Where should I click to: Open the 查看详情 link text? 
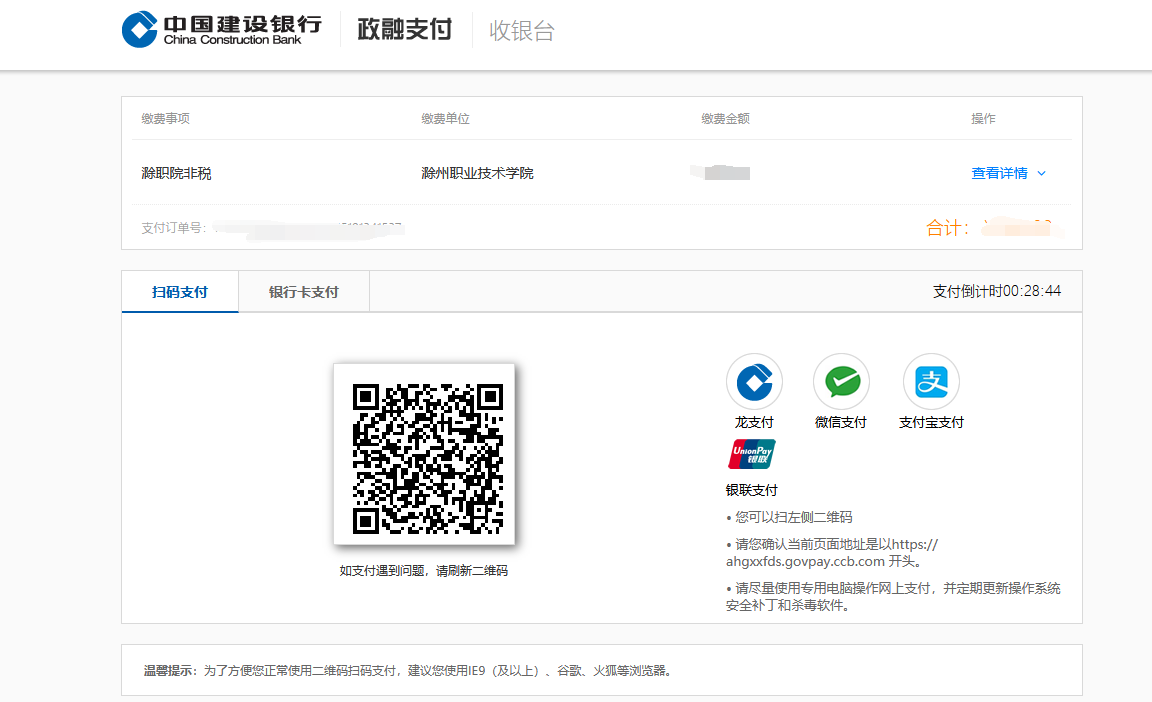(999, 174)
